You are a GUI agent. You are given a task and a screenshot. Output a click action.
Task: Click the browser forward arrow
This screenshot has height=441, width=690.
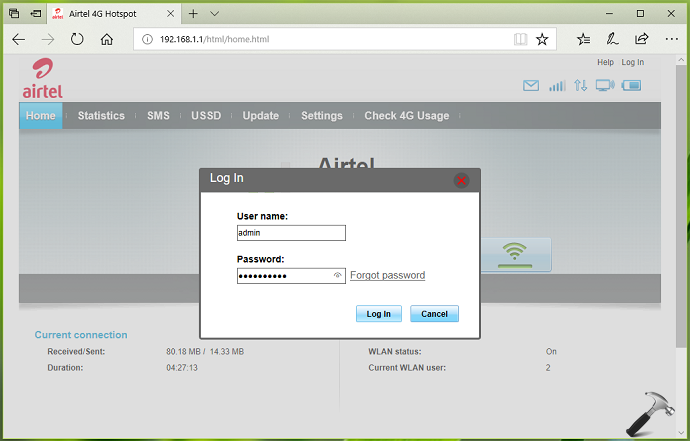(48, 39)
